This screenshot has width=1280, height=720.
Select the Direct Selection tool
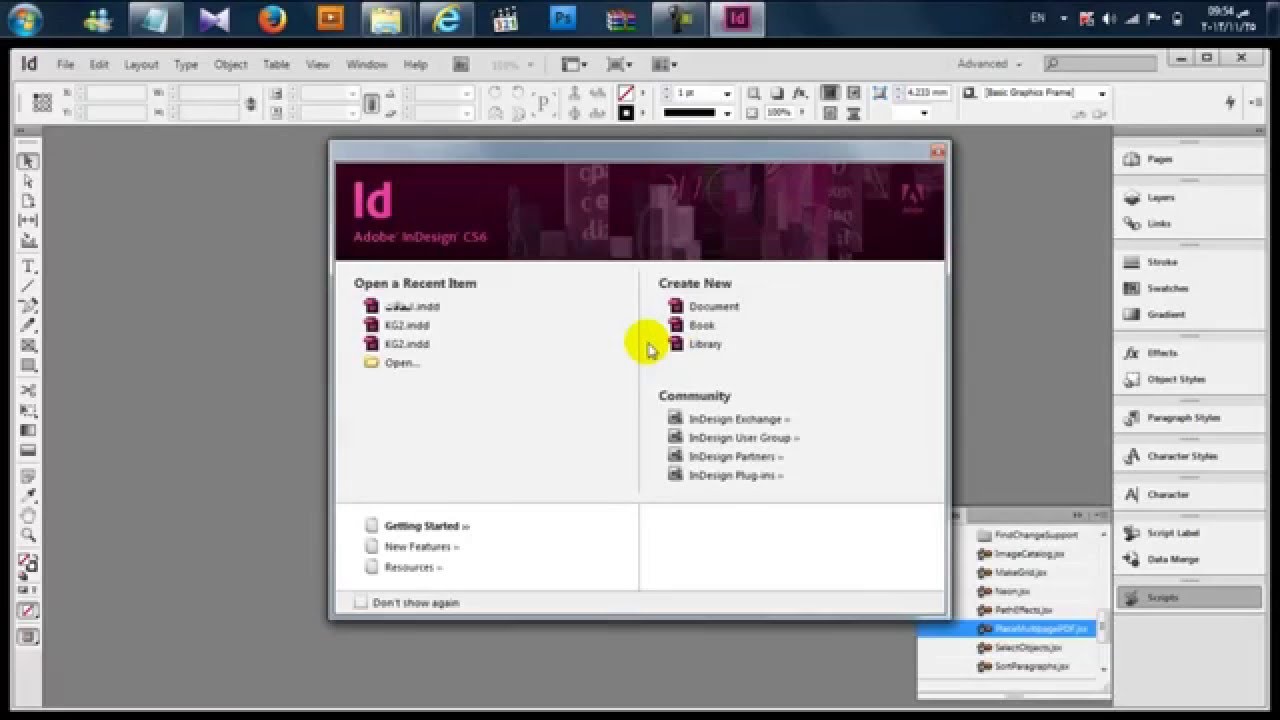tap(28, 181)
